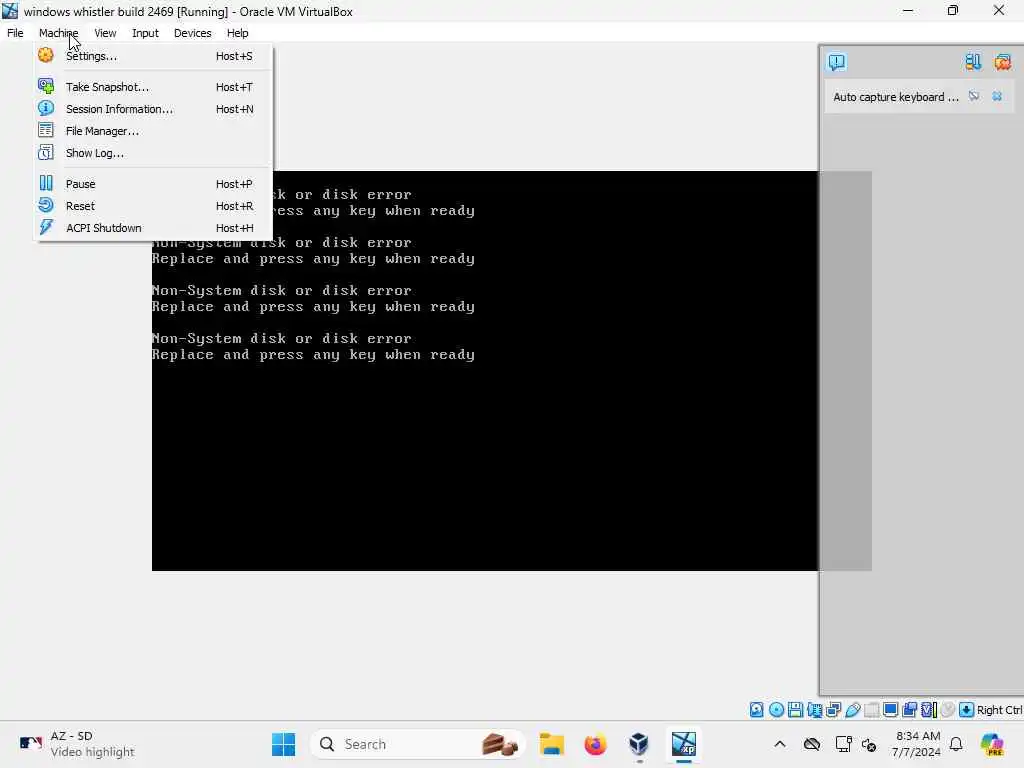The height and width of the screenshot is (768, 1024).
Task: Click the keyboard capture arrow indicator
Action: pos(967,710)
